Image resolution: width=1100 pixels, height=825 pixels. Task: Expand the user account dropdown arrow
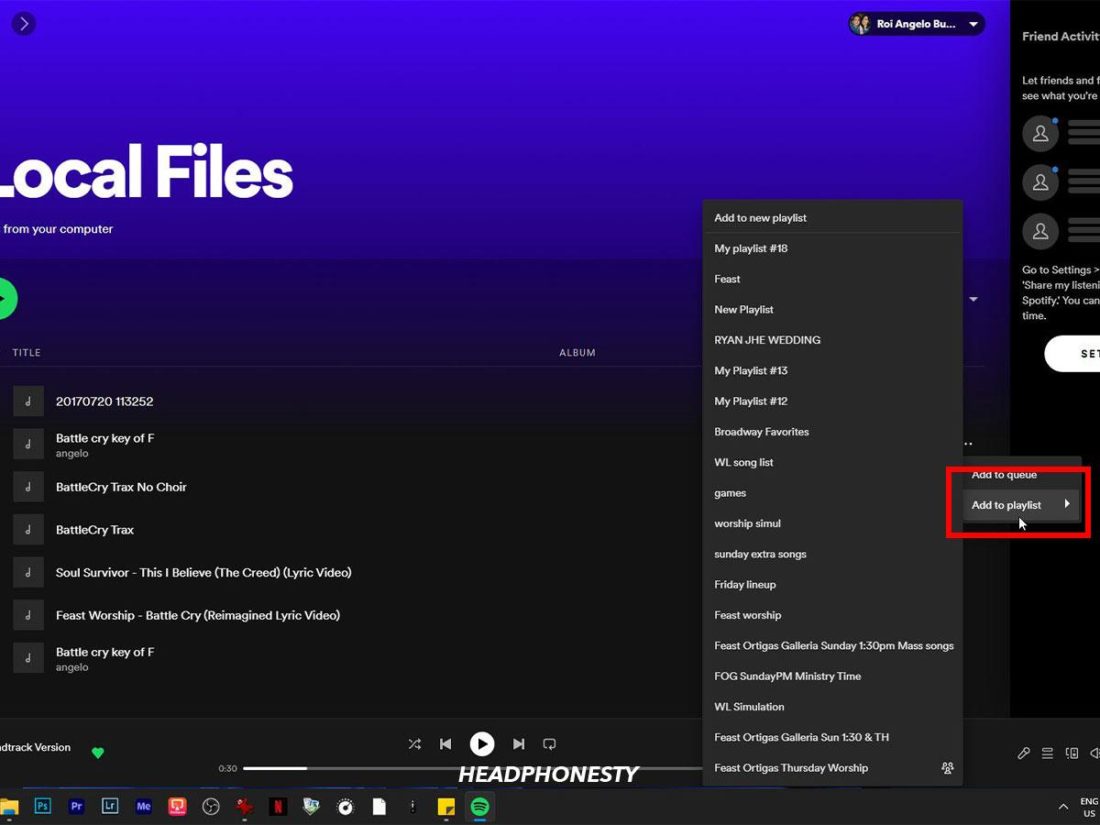[974, 25]
